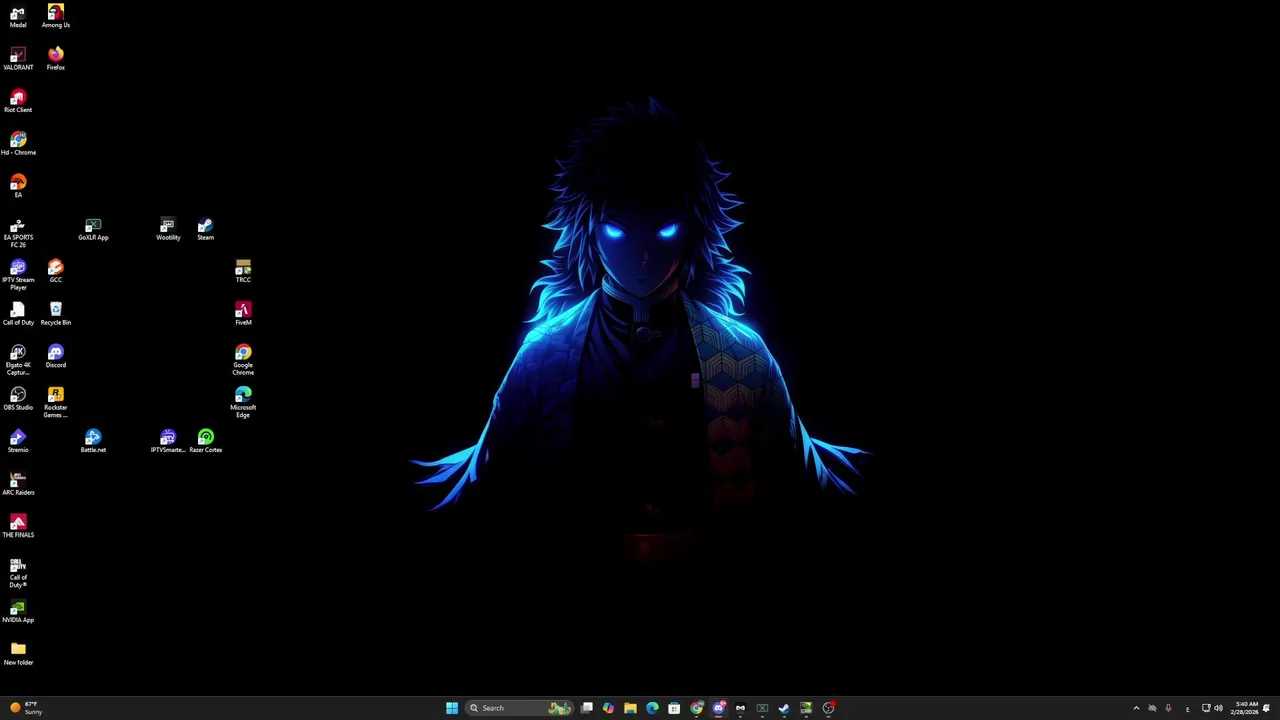The image size is (1280, 720).
Task: Select the ARC Raiders desktop shortcut
Action: point(18,484)
